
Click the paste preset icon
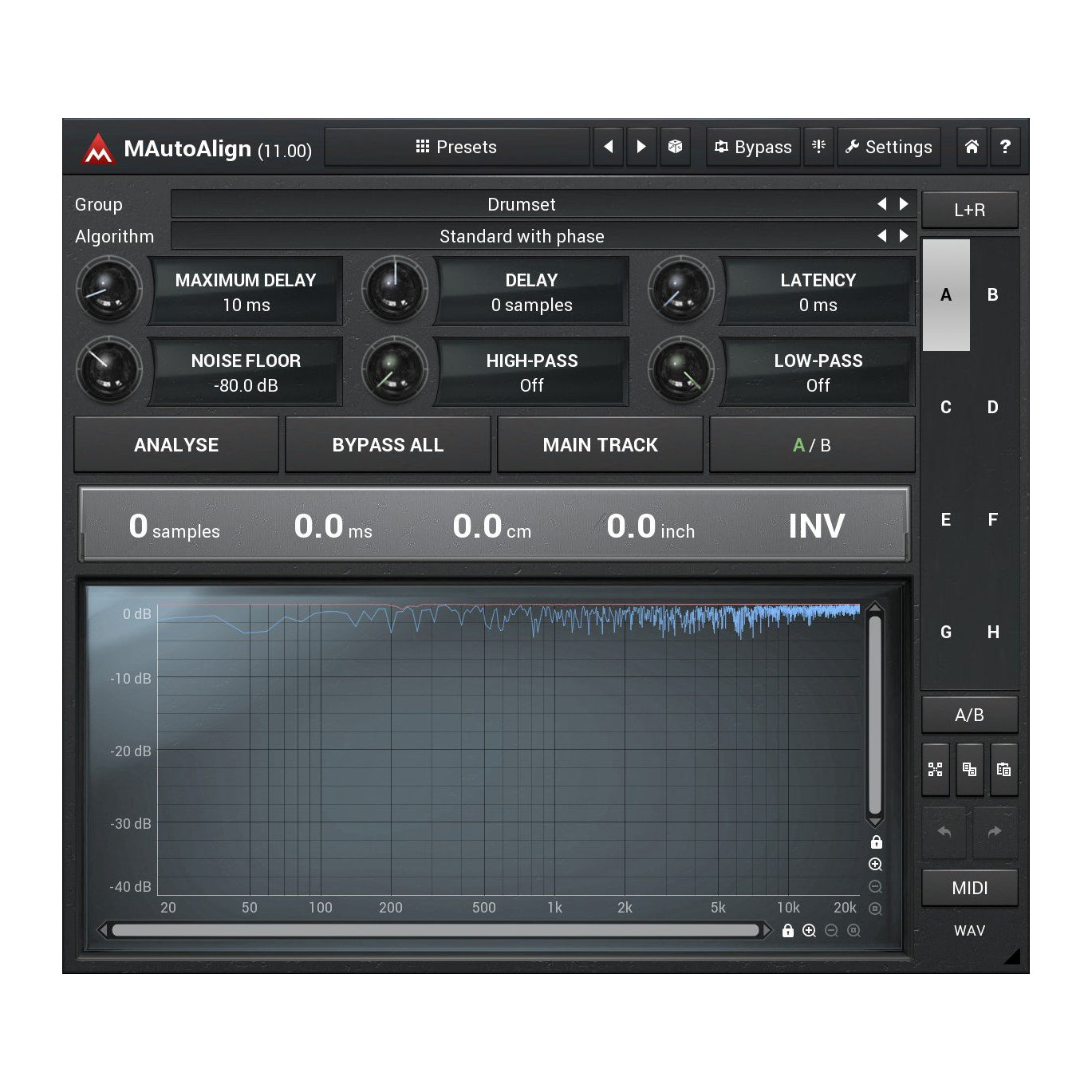coord(1003,770)
